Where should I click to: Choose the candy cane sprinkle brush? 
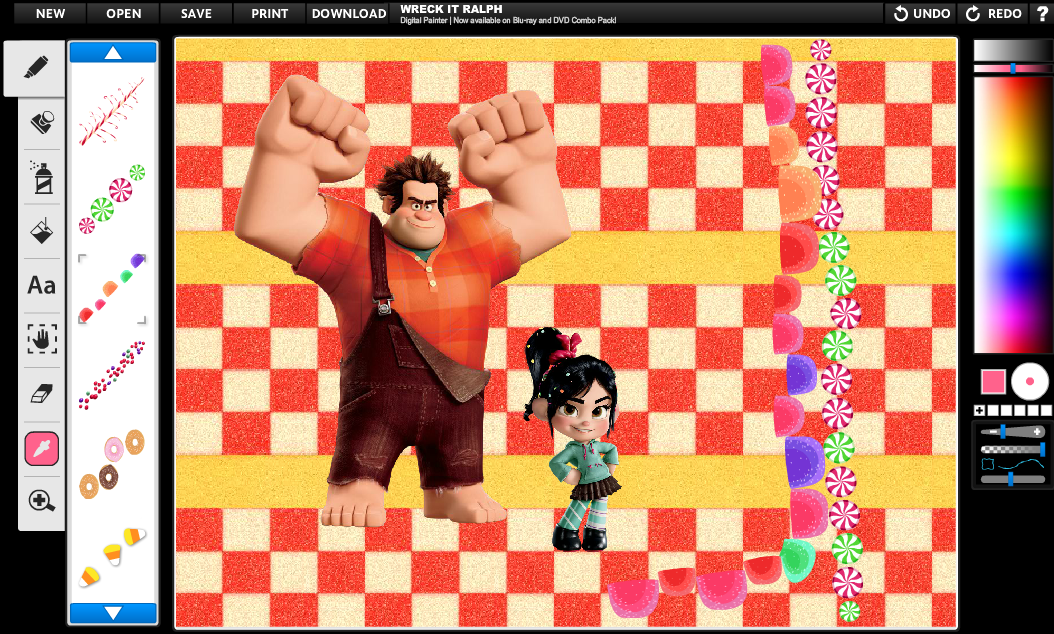(x=112, y=112)
